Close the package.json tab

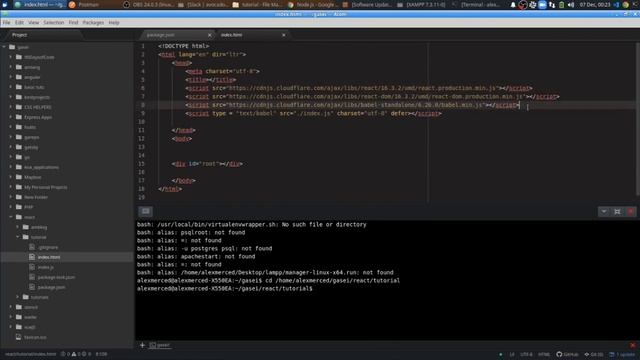point(210,35)
